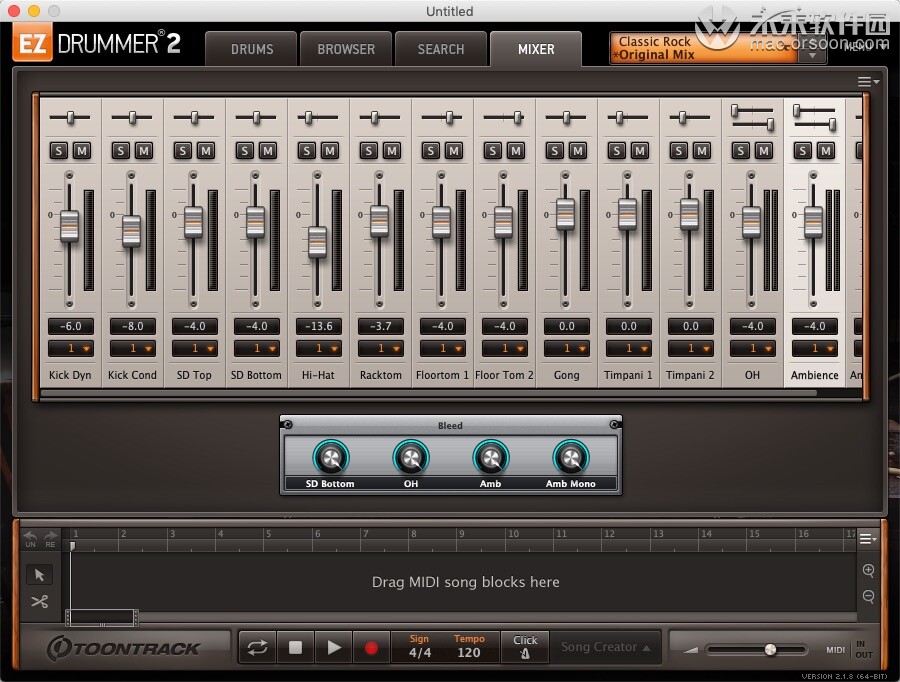This screenshot has width=900, height=682.
Task: Open Kick Cond output channel dropdown
Action: (x=132, y=348)
